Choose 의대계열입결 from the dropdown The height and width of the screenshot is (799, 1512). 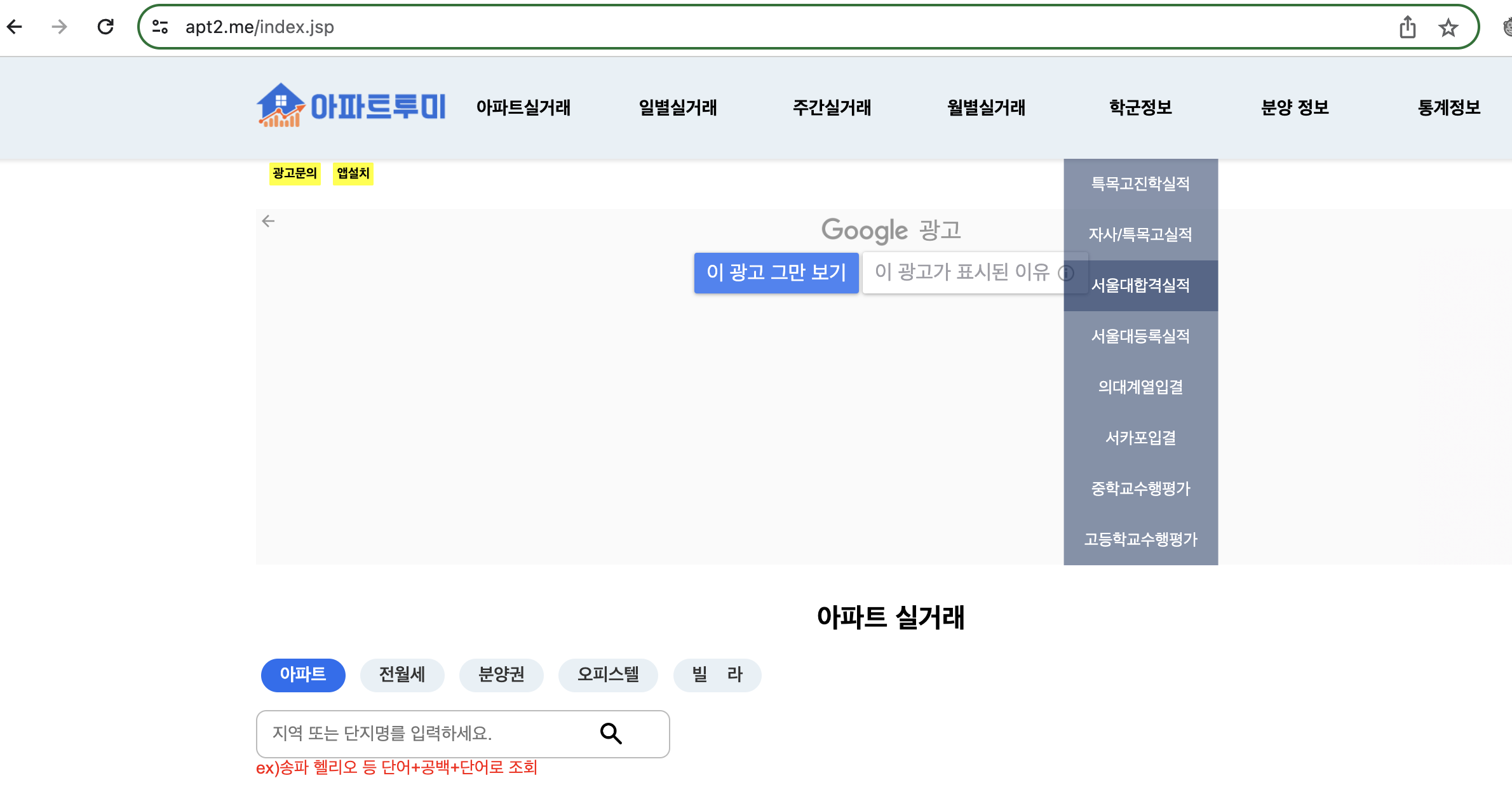coord(1140,387)
